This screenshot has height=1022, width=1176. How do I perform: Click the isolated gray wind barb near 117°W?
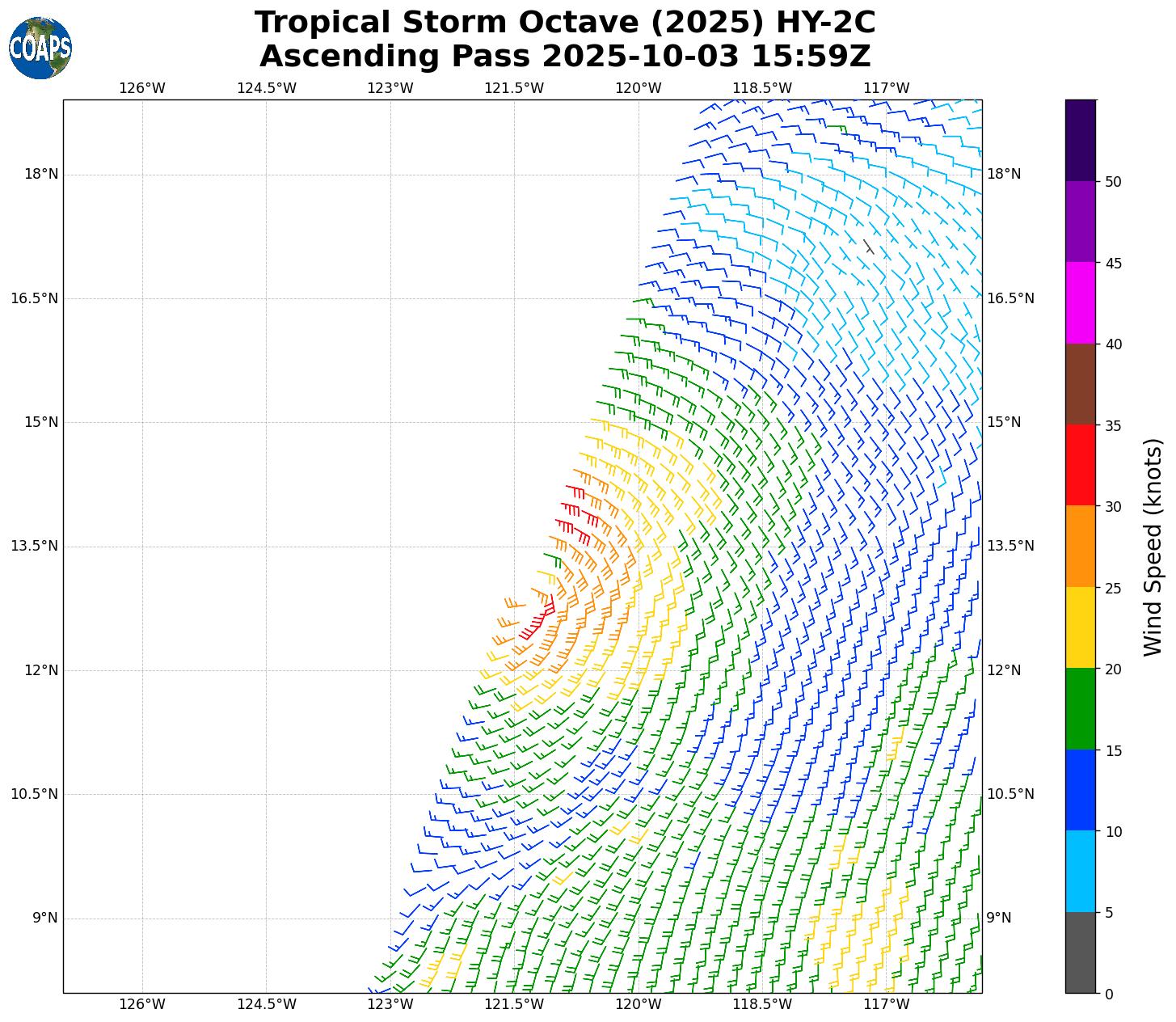coord(868,247)
